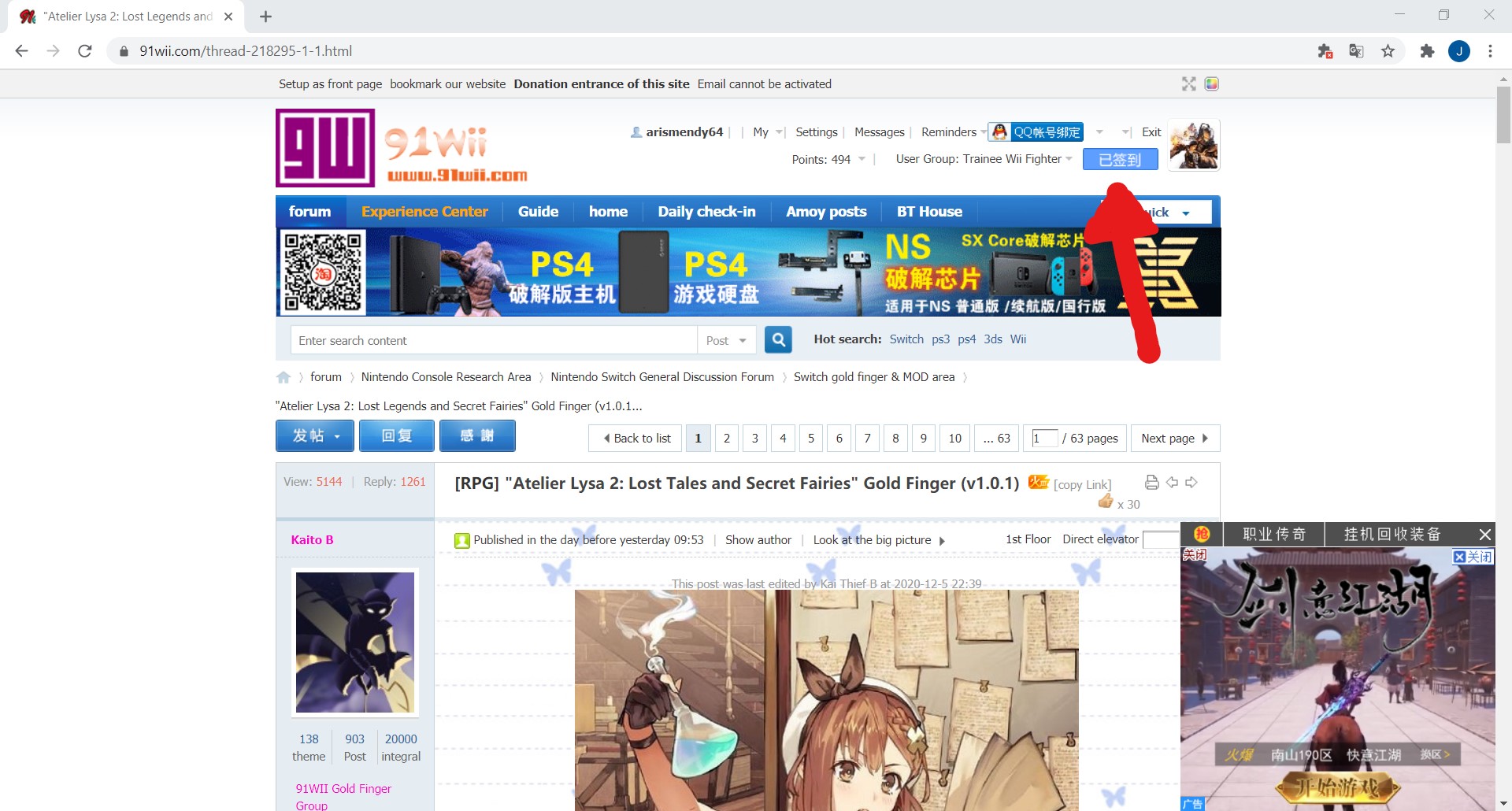Focus the Enter search content field

point(494,340)
